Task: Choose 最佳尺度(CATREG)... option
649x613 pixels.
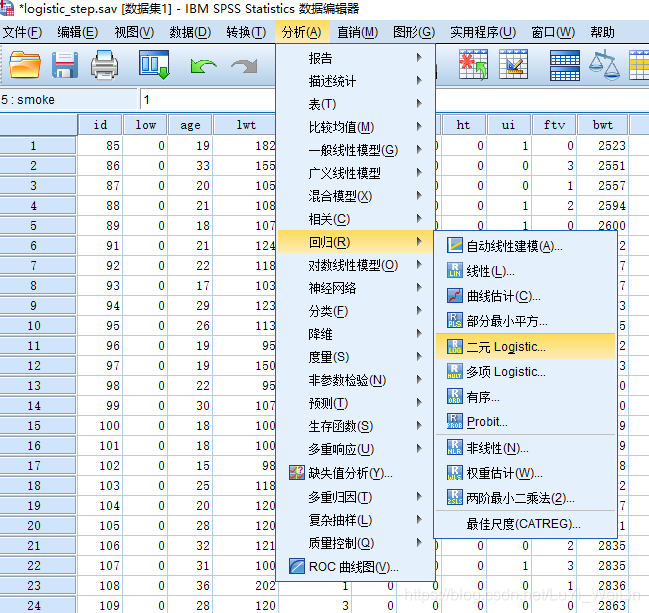Action: tap(526, 524)
